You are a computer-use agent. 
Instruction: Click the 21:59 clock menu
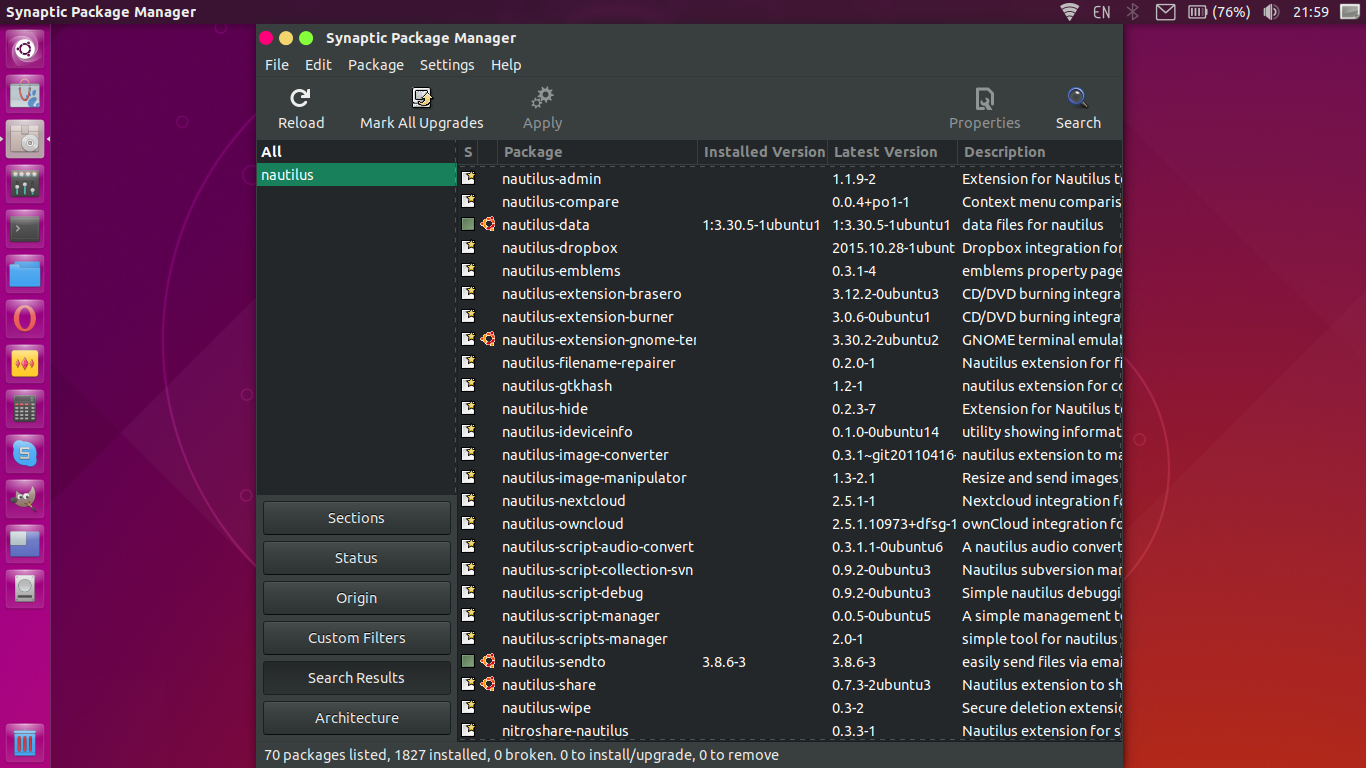[x=1310, y=12]
